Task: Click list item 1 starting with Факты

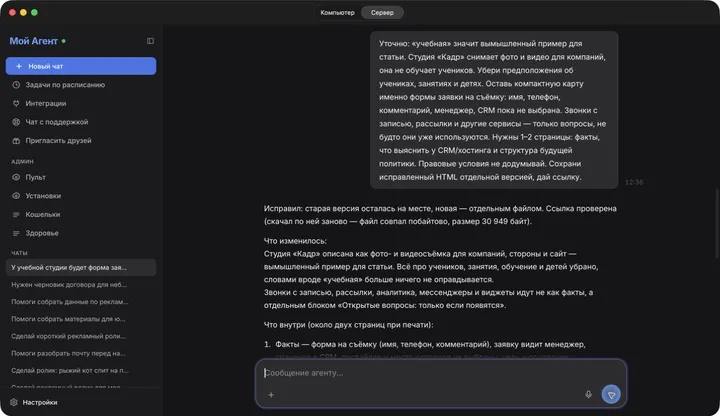Action: (x=425, y=344)
